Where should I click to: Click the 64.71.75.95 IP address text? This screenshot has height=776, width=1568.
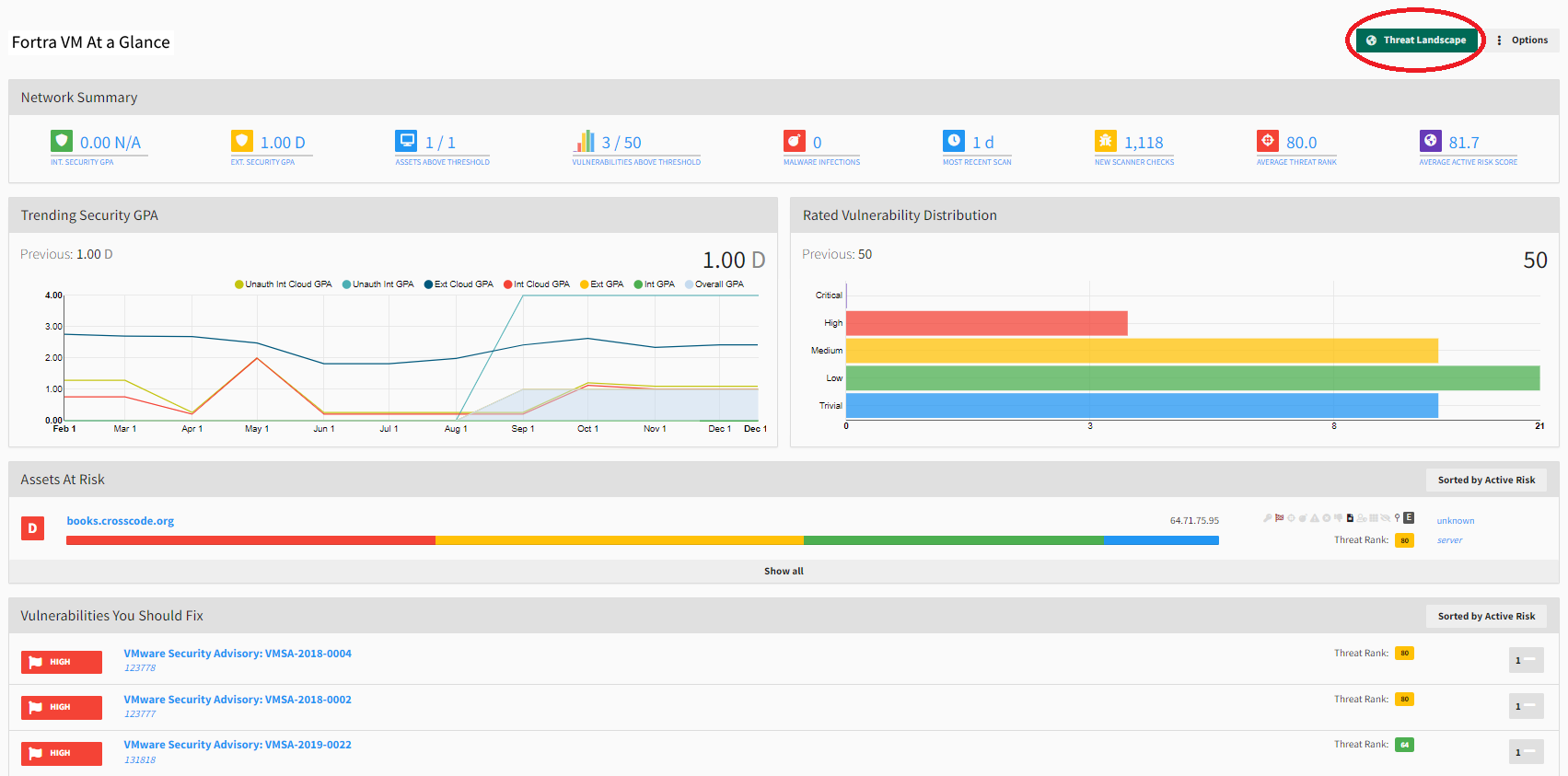point(1194,521)
